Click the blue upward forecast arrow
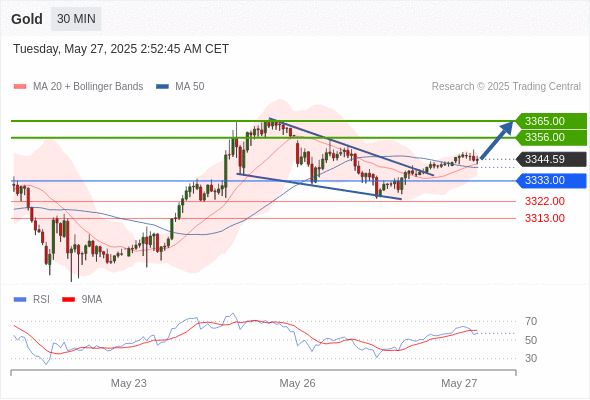590x400 pixels. coord(497,140)
